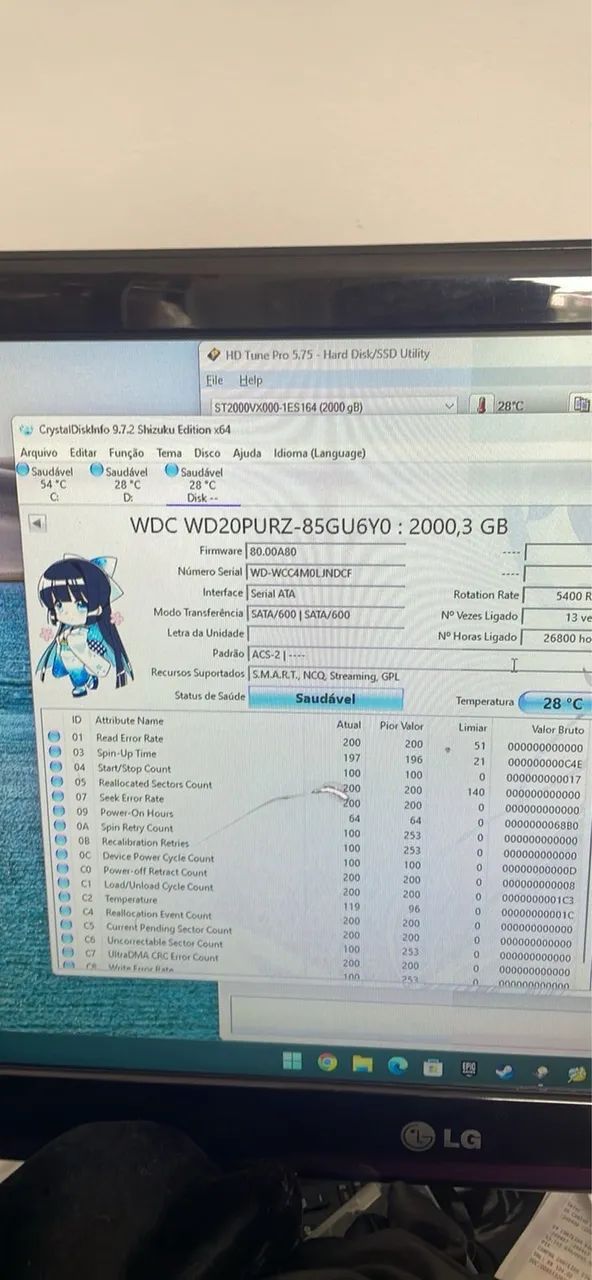Click the transfer mode field SATA/600
This screenshot has width=592, height=1280.
(x=325, y=614)
